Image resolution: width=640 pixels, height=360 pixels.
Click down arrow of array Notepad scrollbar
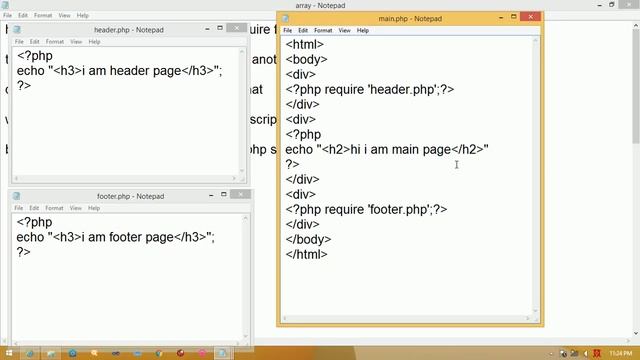(636, 333)
